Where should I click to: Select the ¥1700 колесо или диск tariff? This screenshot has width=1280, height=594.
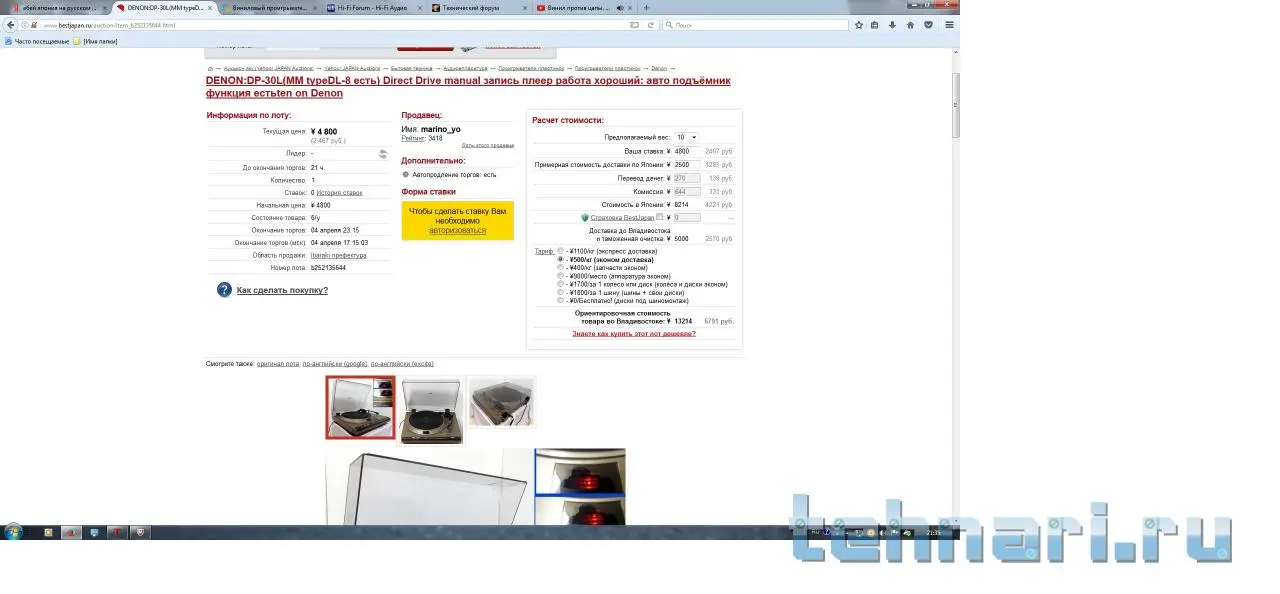pos(560,284)
